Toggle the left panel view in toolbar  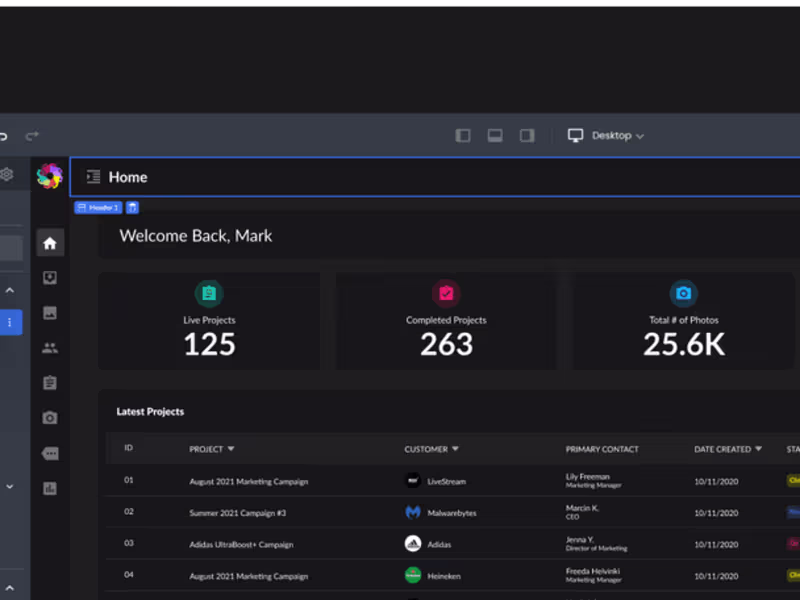tap(462, 135)
